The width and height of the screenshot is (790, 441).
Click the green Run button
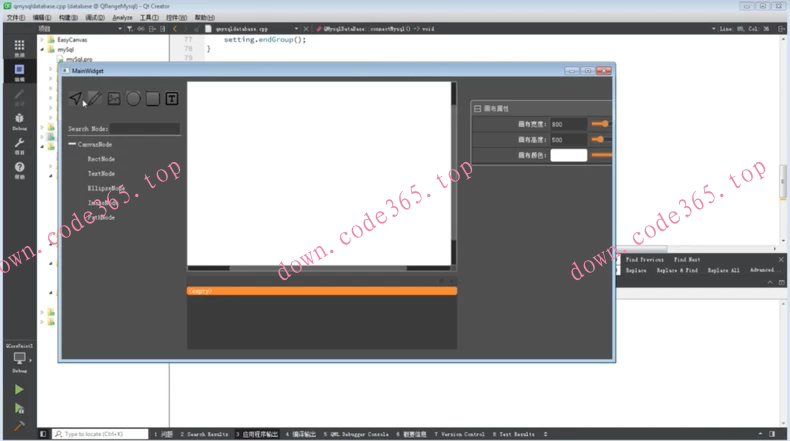click(x=19, y=390)
